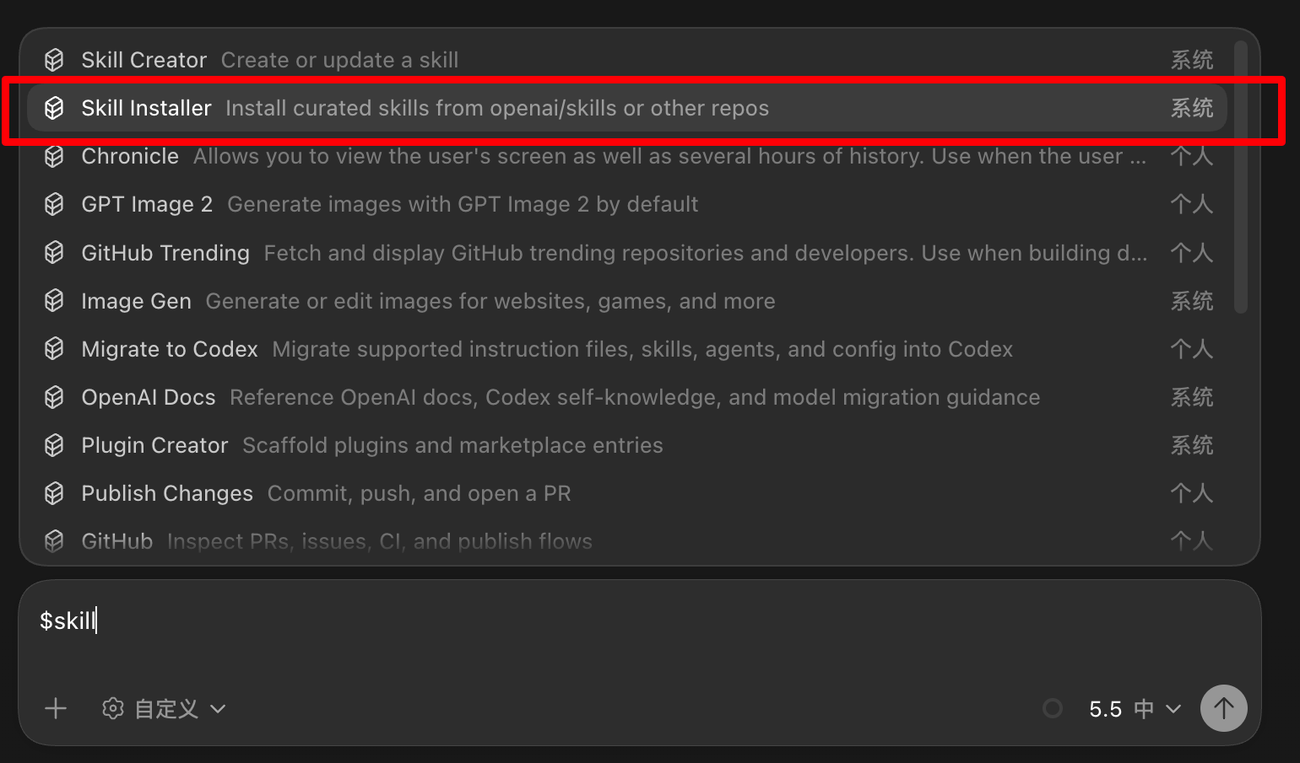This screenshot has width=1300, height=763.
Task: Click 个人 tag on Publish Changes row
Action: click(x=1192, y=493)
